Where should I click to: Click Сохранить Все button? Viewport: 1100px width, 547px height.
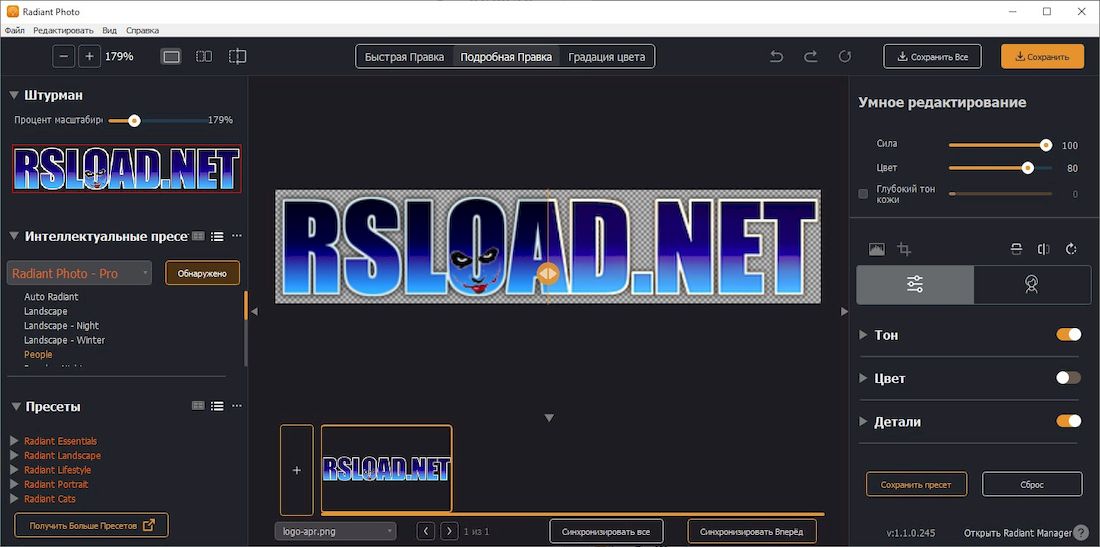click(932, 57)
